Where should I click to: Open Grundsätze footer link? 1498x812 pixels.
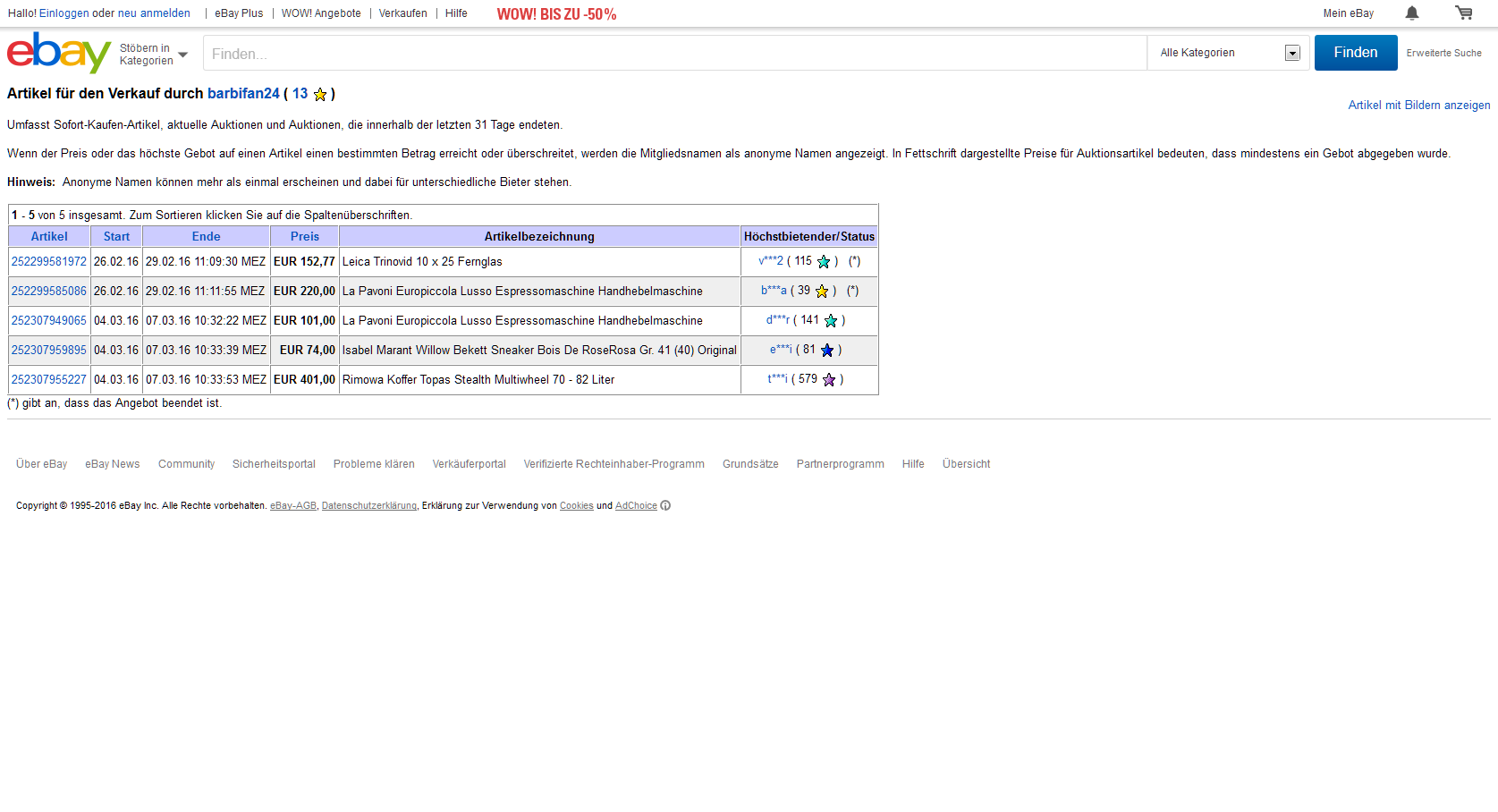[750, 464]
